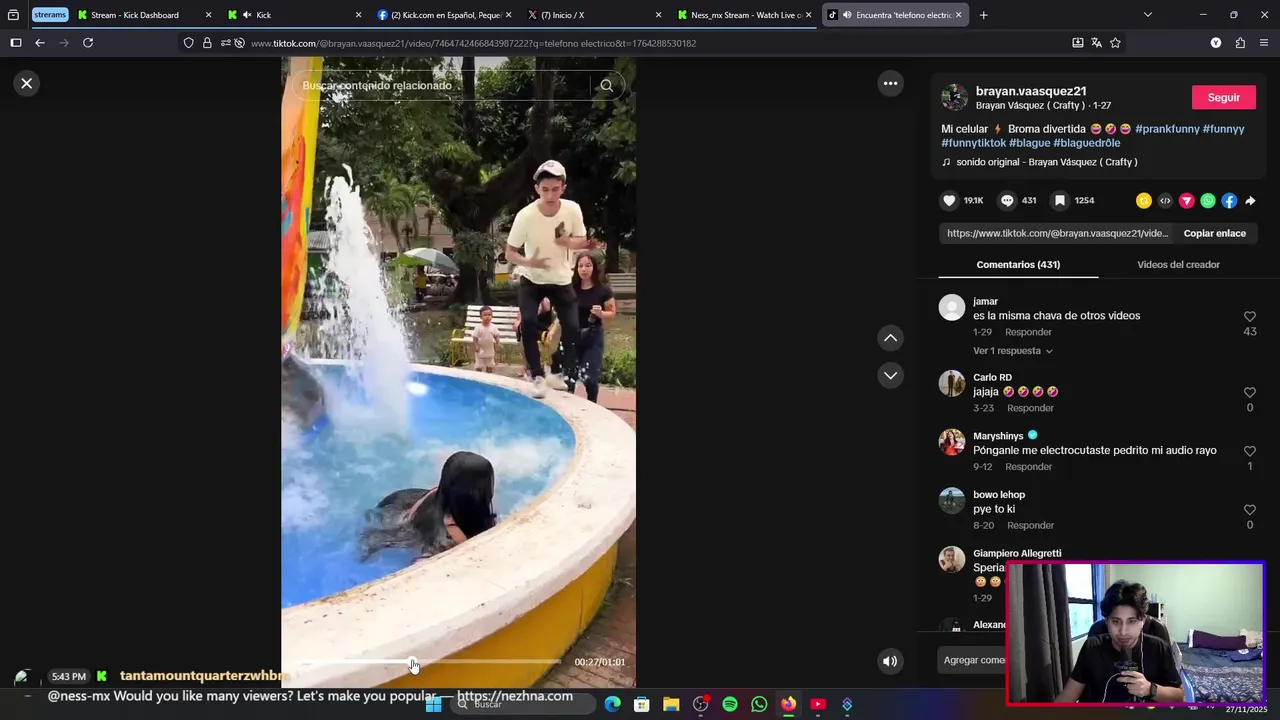1280x720 pixels.
Task: Switch to the Inicio / X tab
Action: pos(594,15)
